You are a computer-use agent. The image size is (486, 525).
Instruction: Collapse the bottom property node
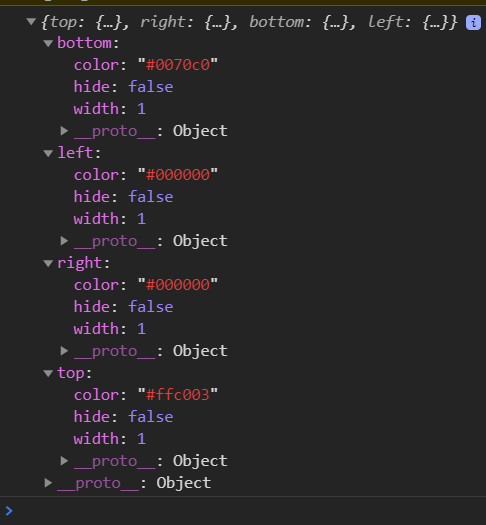point(48,43)
